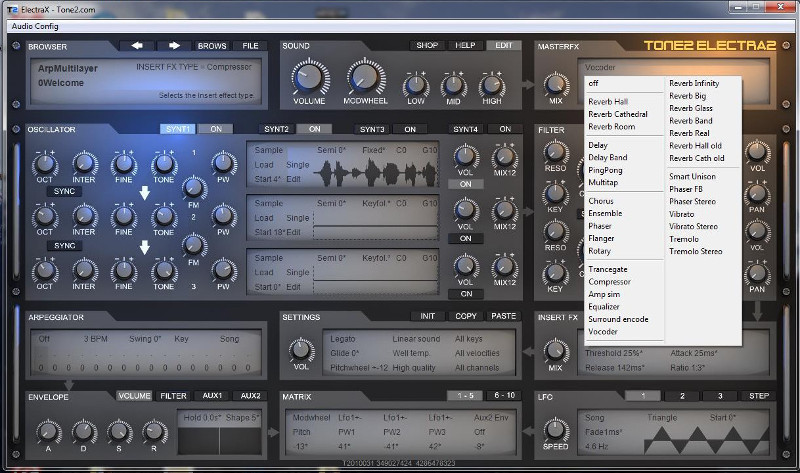Screen dimensions: 800x473
Task: Adjust oscillator 2 INTER knob
Action: point(84,216)
